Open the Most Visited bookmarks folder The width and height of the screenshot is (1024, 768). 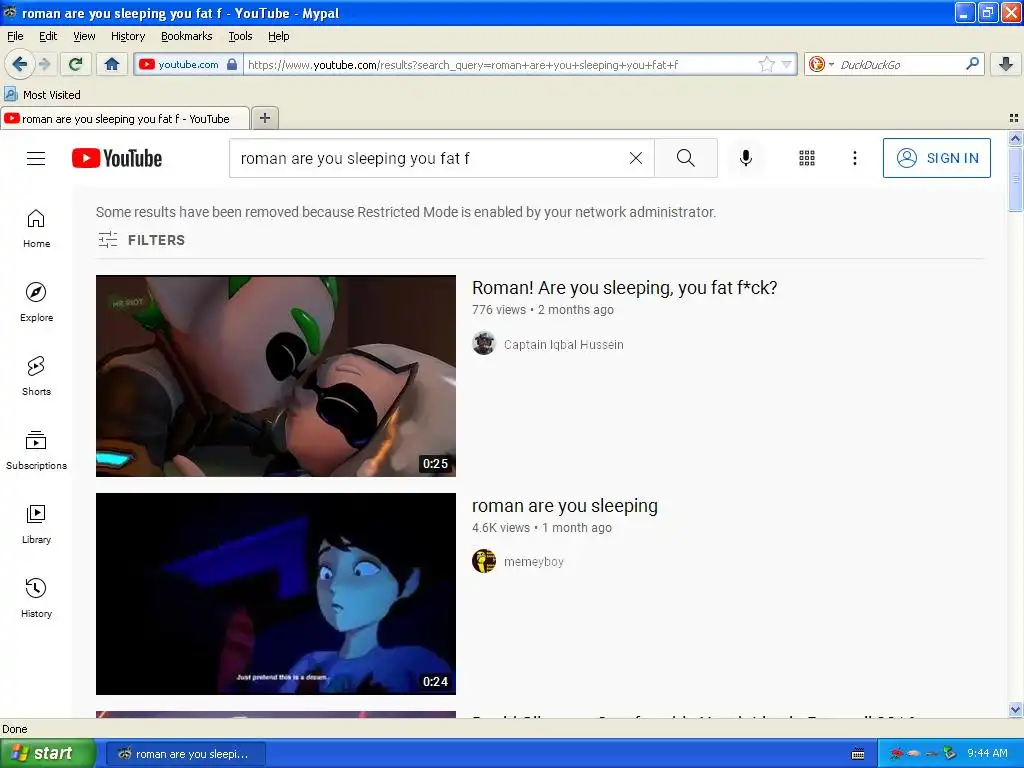pyautogui.click(x=42, y=95)
